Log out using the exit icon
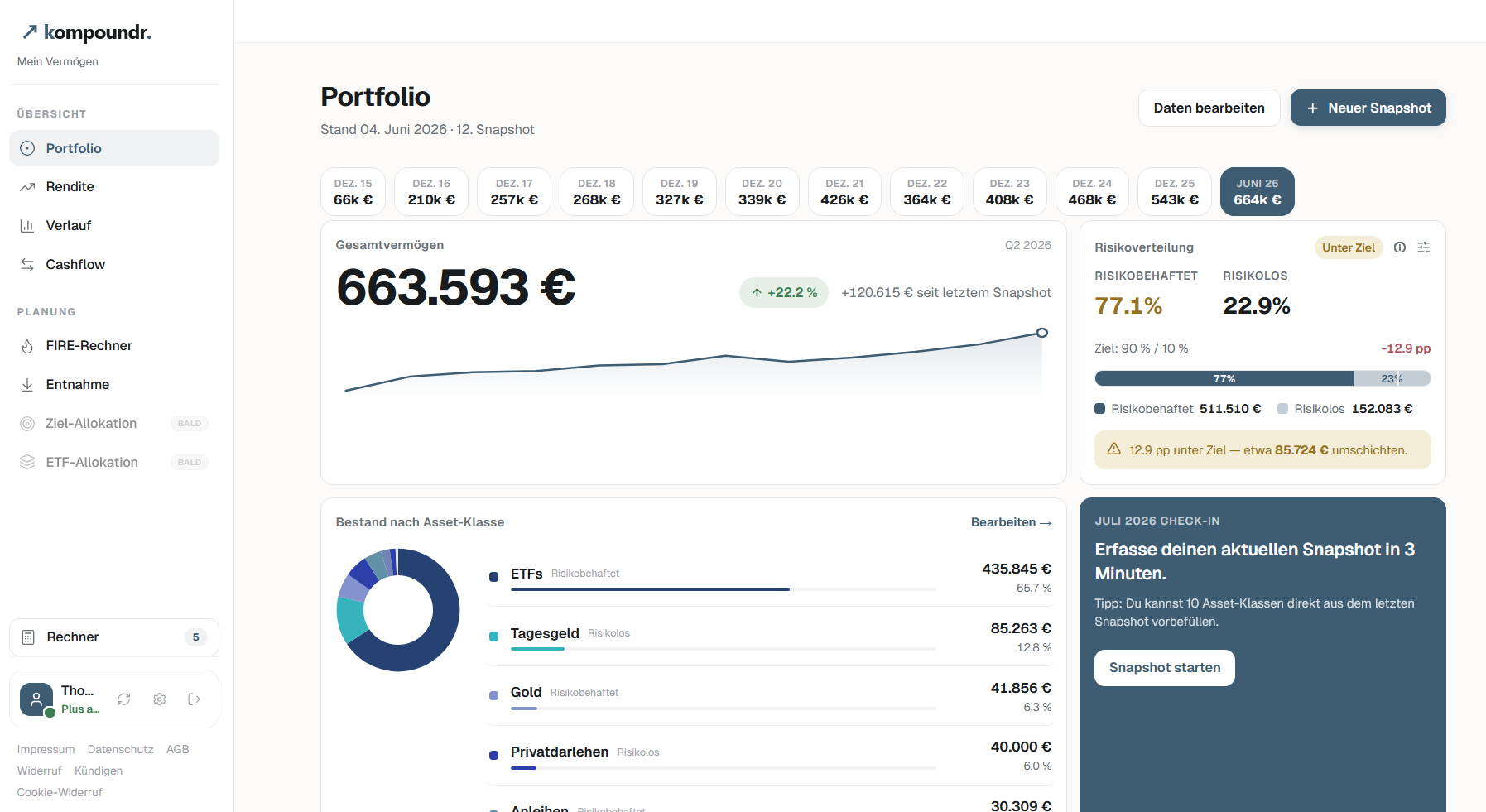The image size is (1486, 812). pyautogui.click(x=195, y=699)
